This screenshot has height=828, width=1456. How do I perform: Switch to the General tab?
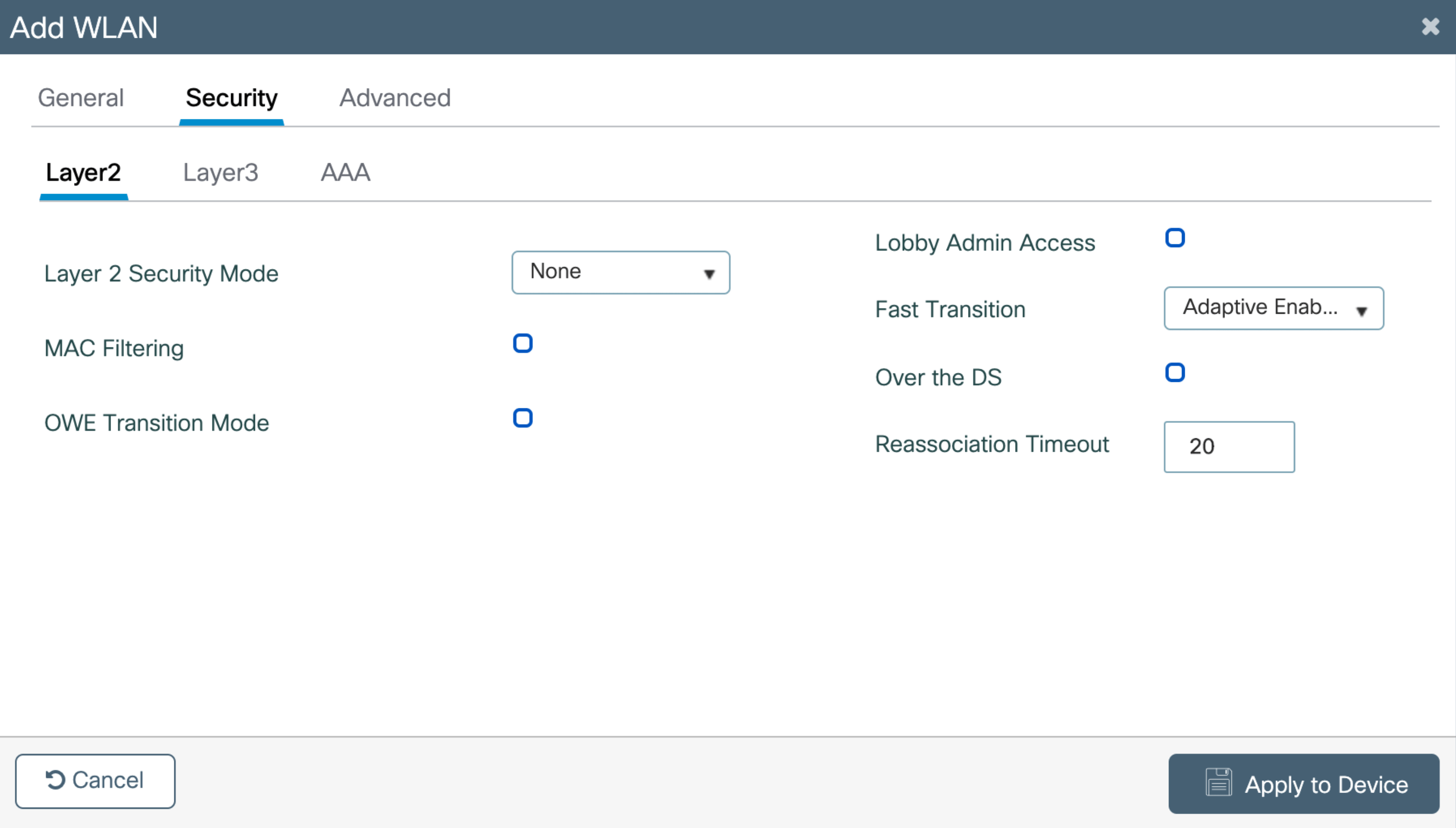(81, 98)
